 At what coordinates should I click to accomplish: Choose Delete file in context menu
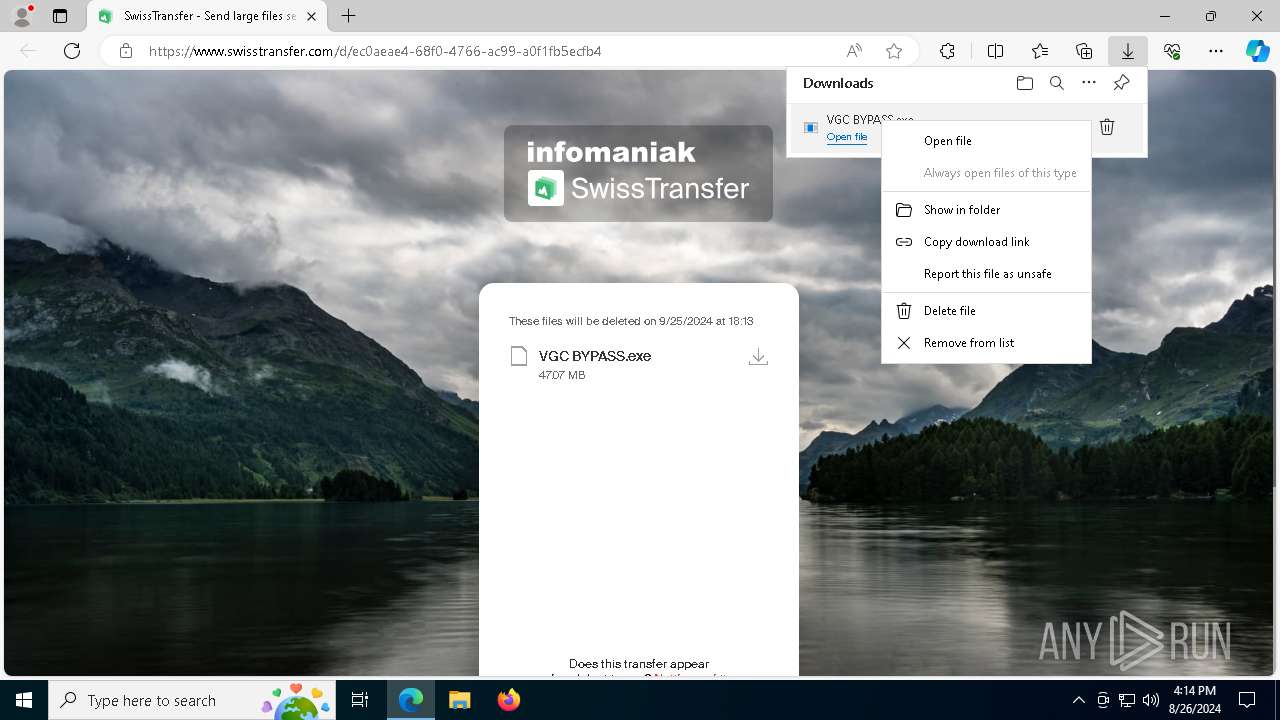point(986,311)
